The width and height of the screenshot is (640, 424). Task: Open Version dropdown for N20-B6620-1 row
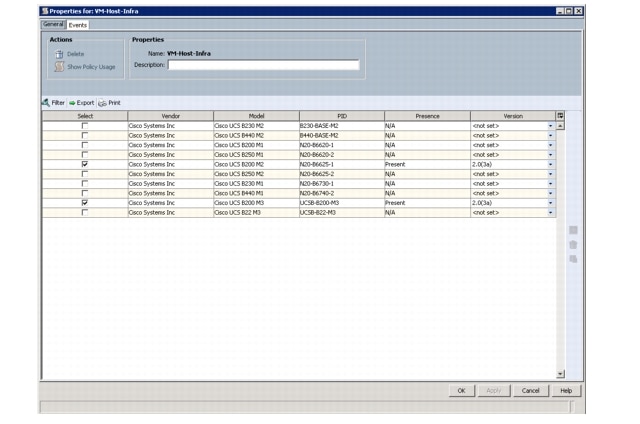click(x=551, y=145)
